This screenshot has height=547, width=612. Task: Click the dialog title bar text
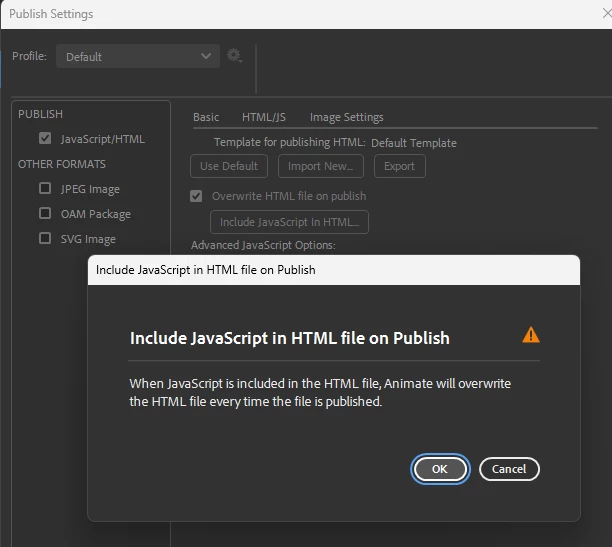206,270
